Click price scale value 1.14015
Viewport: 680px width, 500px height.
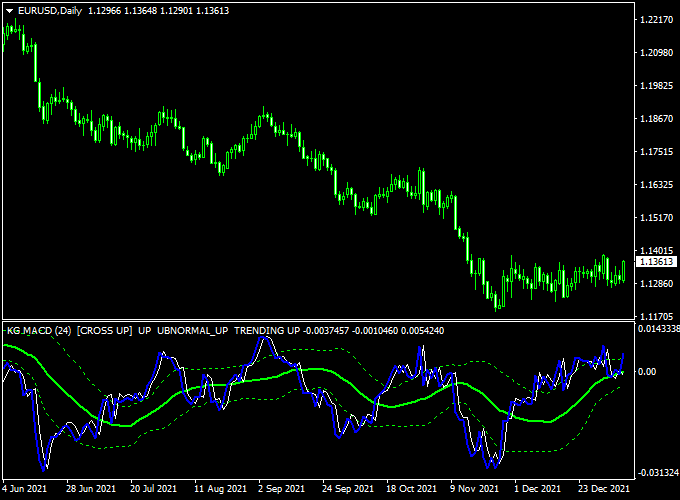click(x=657, y=250)
